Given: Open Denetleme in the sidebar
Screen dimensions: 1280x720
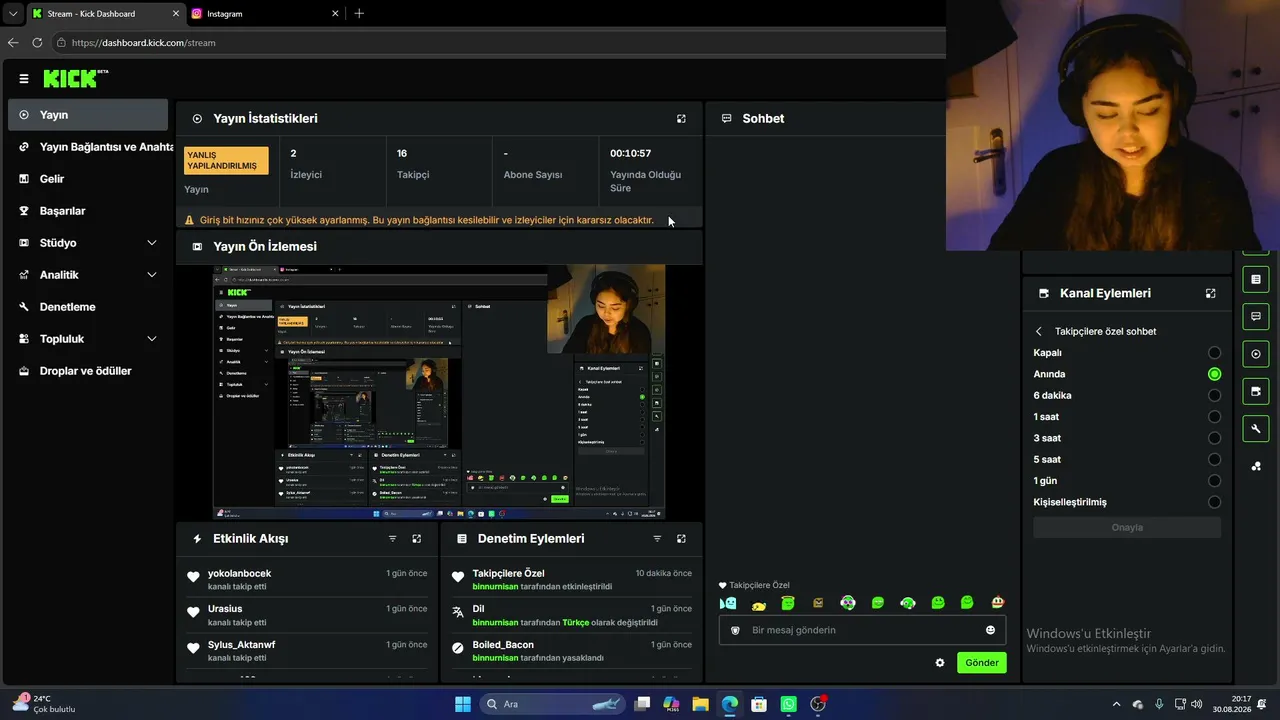Looking at the screenshot, I should (x=88, y=307).
